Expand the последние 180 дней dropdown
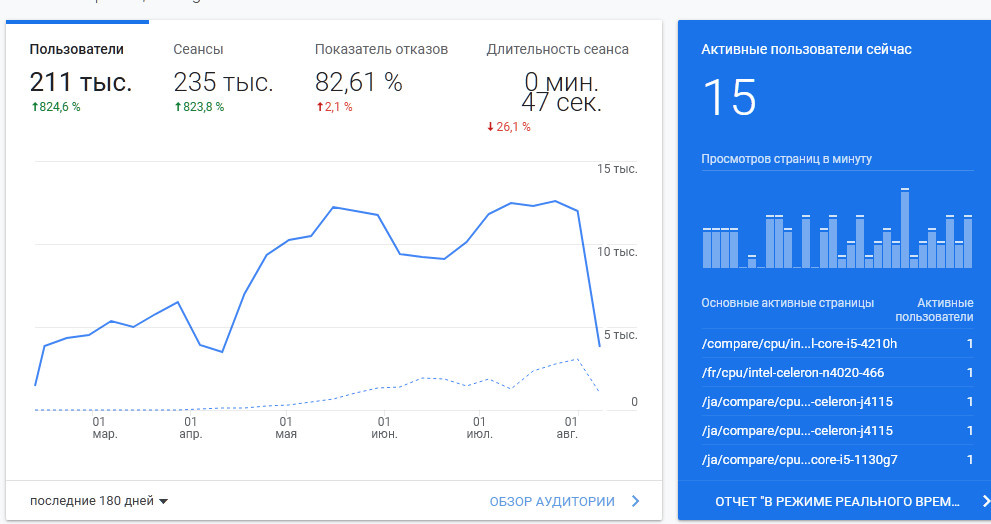The height and width of the screenshot is (524, 991). coord(99,501)
